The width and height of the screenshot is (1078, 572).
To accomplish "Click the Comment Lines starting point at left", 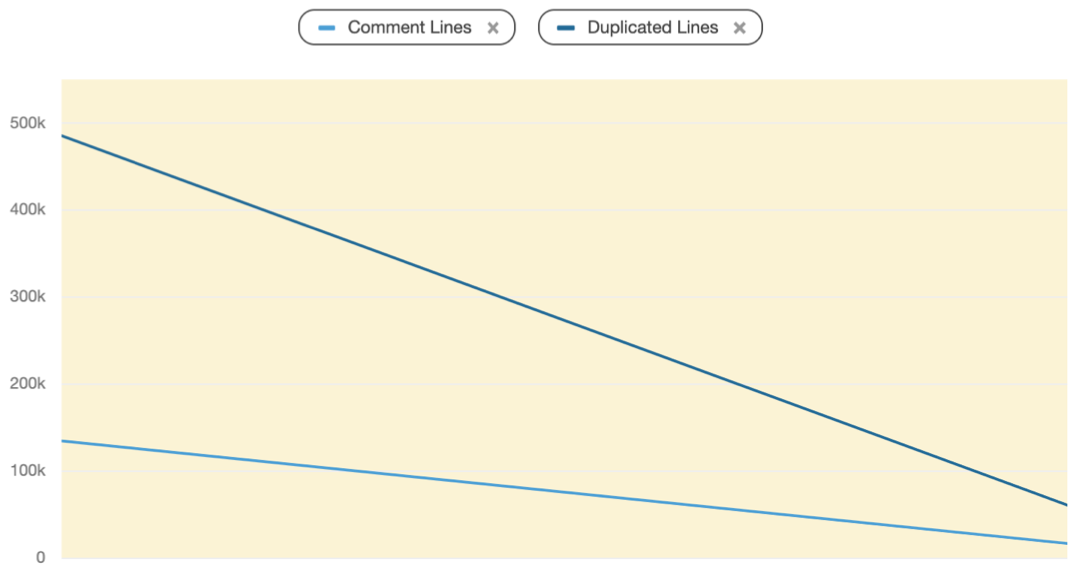I will pos(63,441).
